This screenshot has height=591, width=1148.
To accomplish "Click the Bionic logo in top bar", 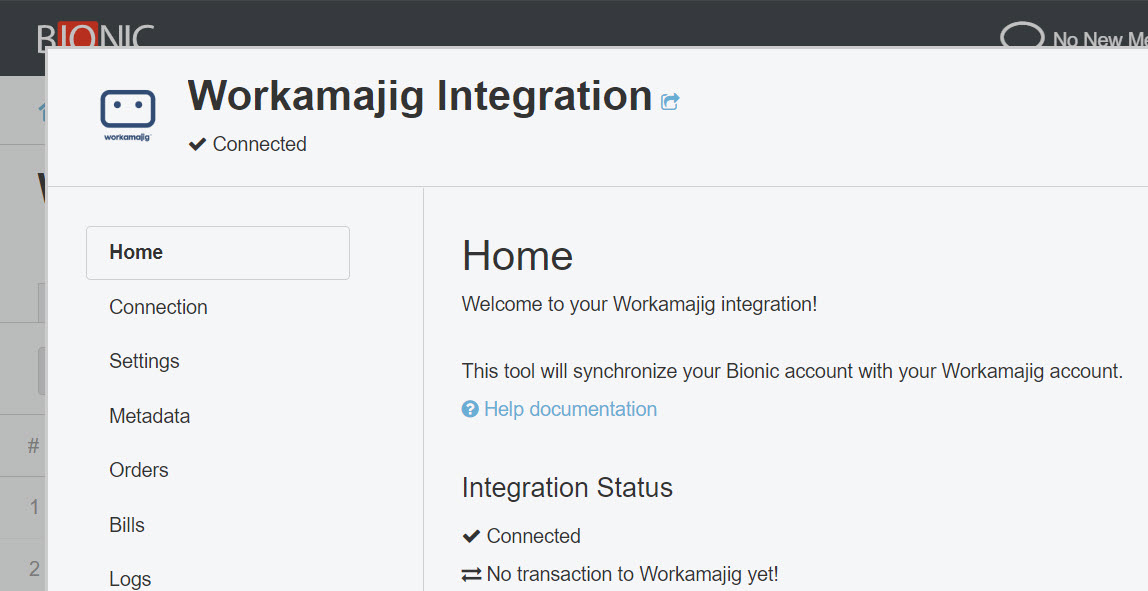I will coord(96,38).
